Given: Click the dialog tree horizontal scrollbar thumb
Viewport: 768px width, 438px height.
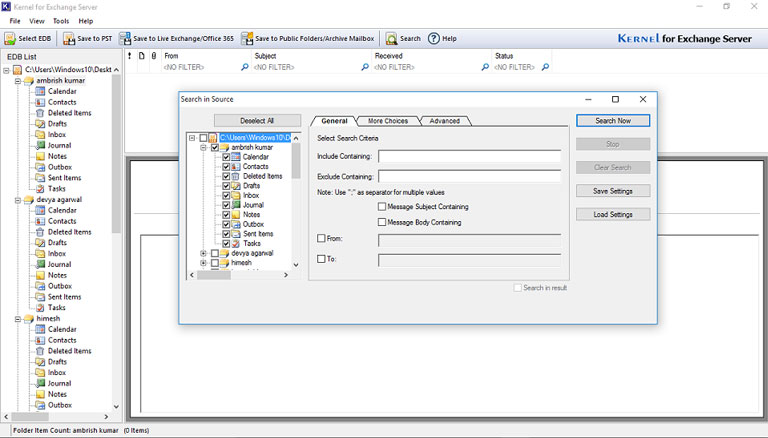Looking at the screenshot, I should [x=214, y=275].
